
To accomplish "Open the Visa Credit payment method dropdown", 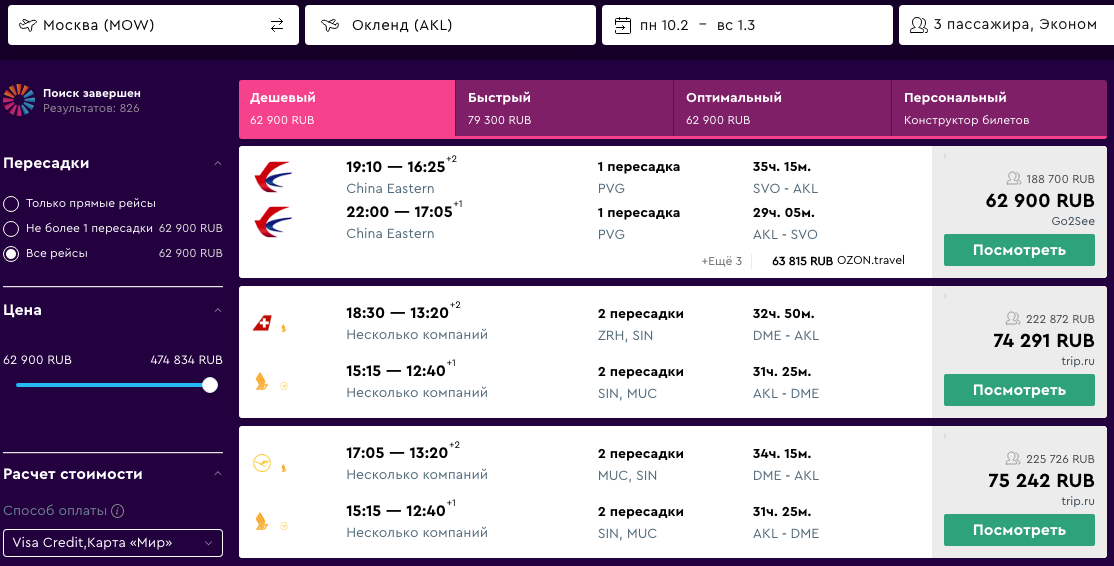I will click(113, 543).
